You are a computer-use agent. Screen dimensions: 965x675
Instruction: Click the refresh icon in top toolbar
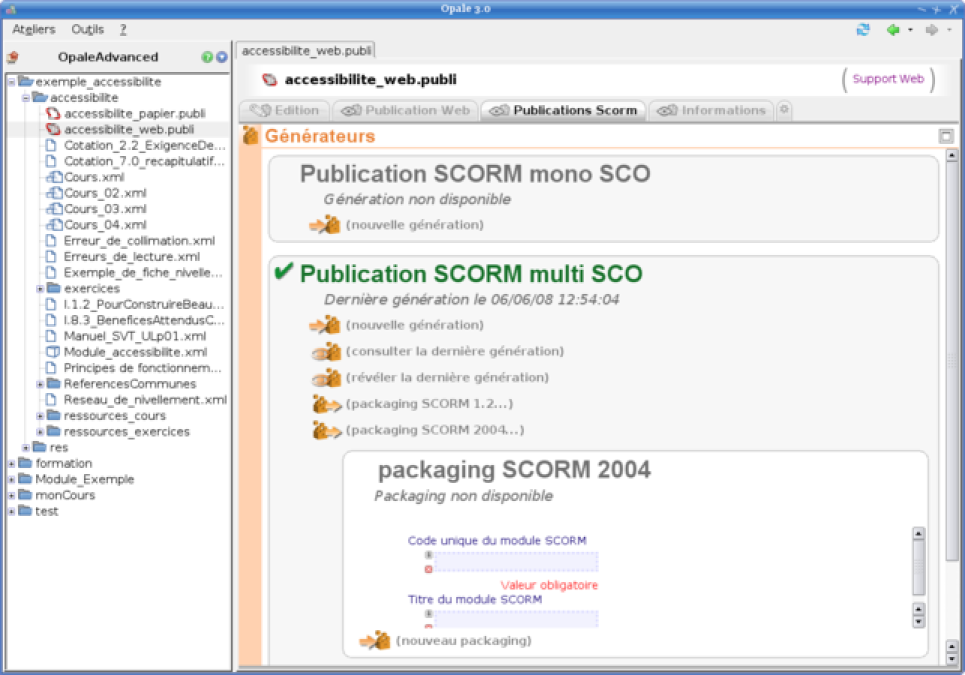click(x=863, y=30)
